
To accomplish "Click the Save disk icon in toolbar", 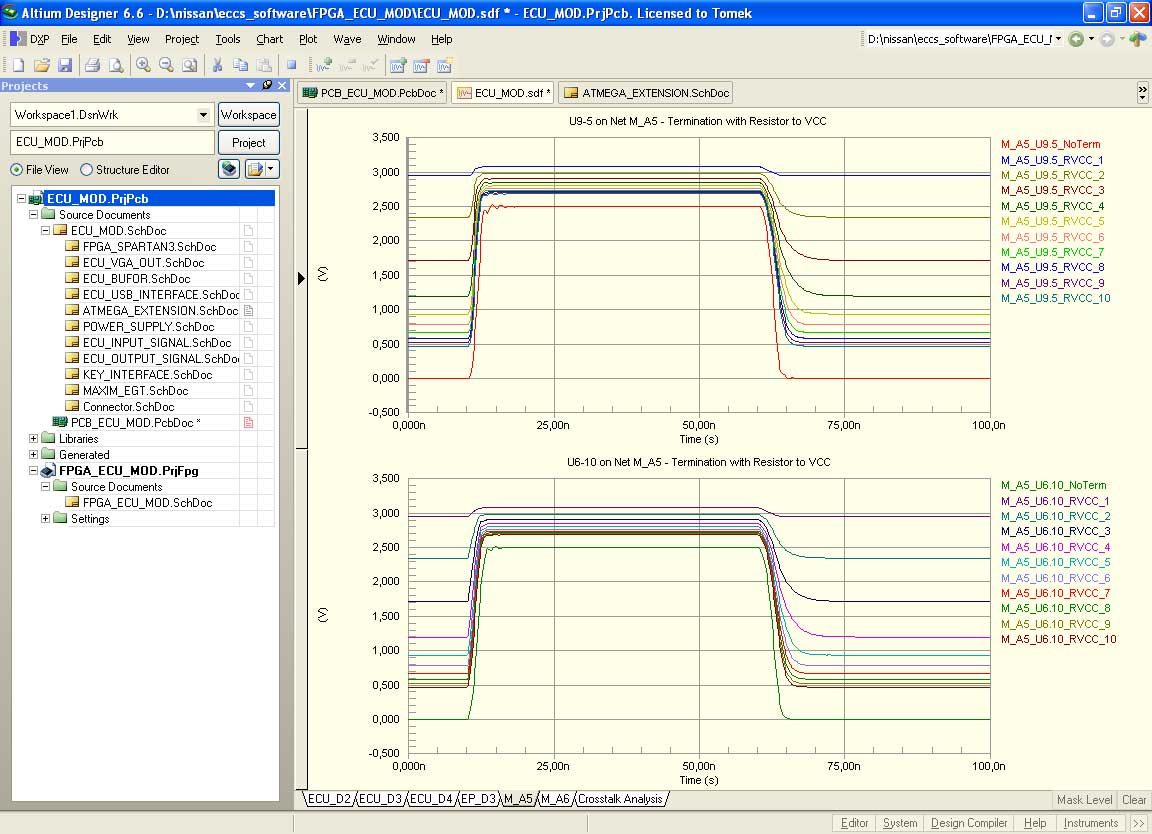I will [64, 65].
